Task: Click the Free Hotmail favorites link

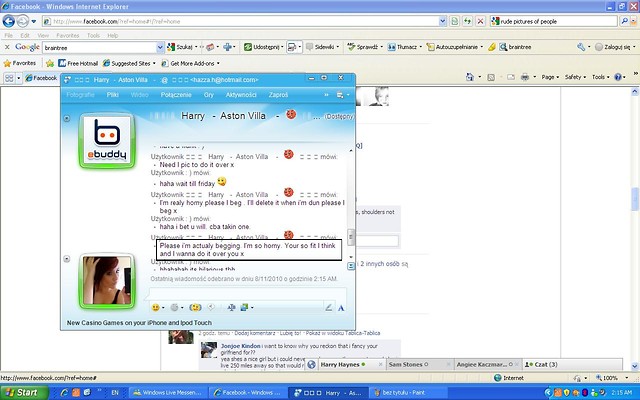Action: pyautogui.click(x=78, y=63)
